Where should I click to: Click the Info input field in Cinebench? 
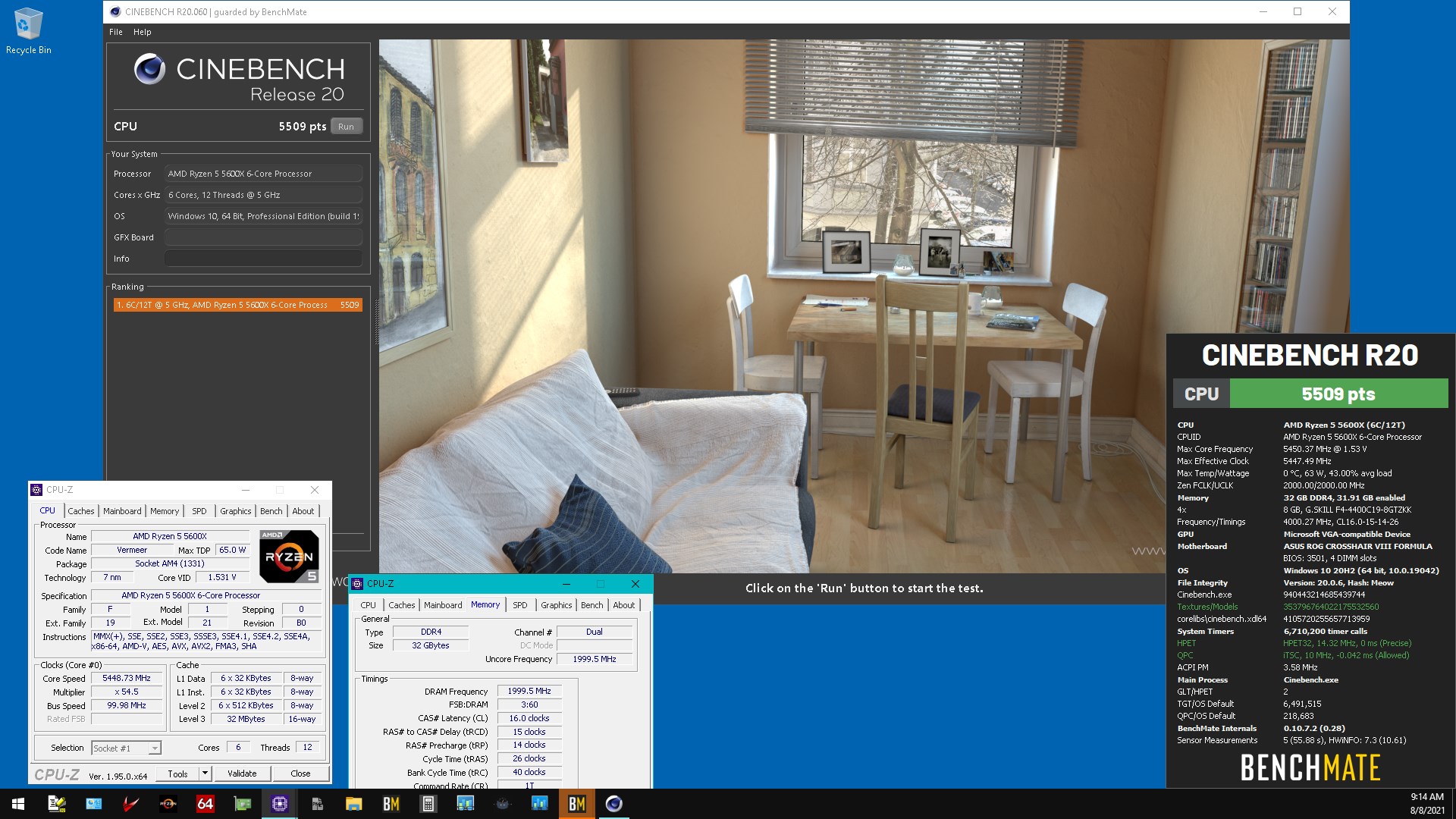click(x=263, y=259)
